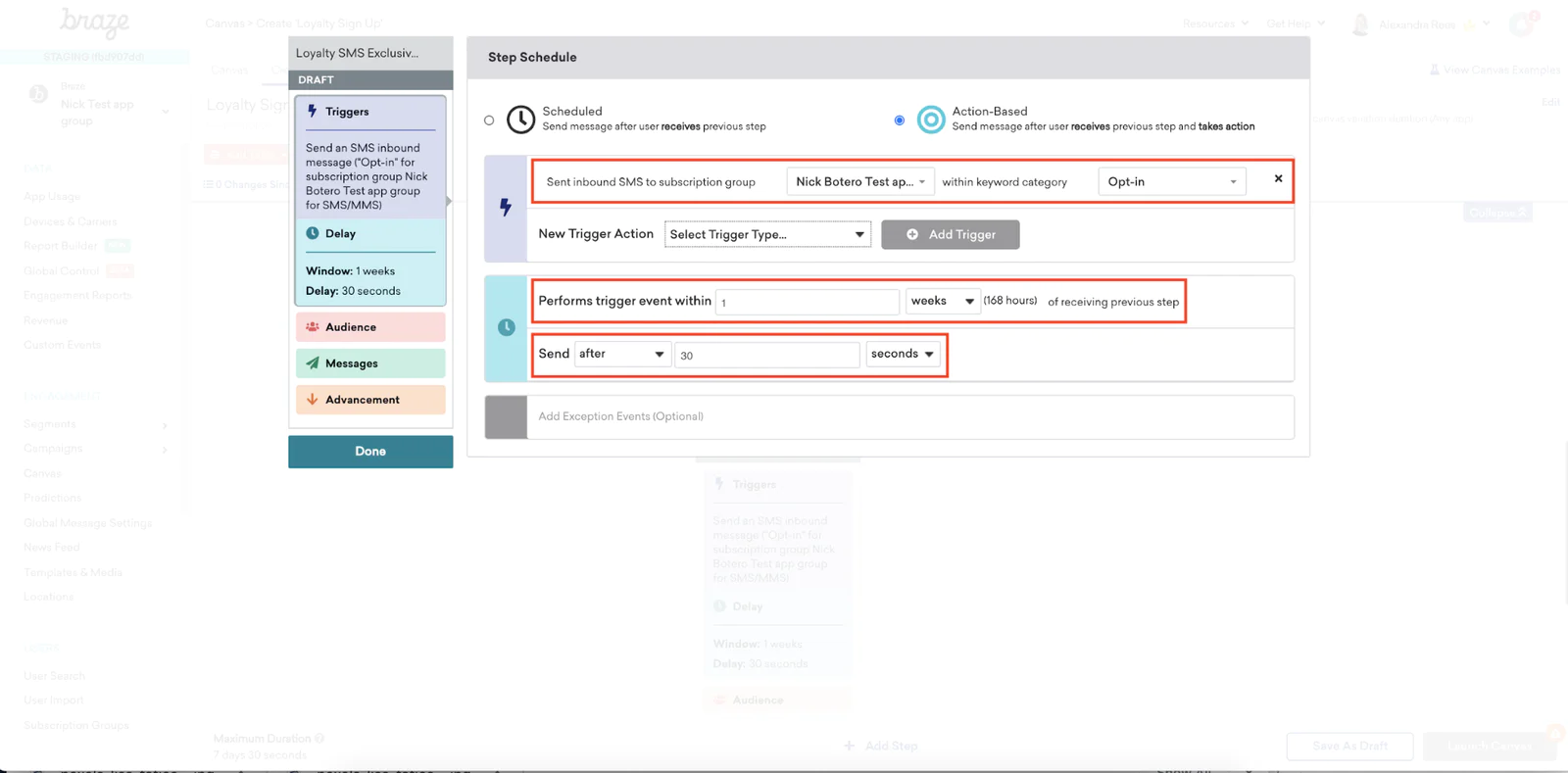Click the Delay clock icon in step panel

(313, 233)
